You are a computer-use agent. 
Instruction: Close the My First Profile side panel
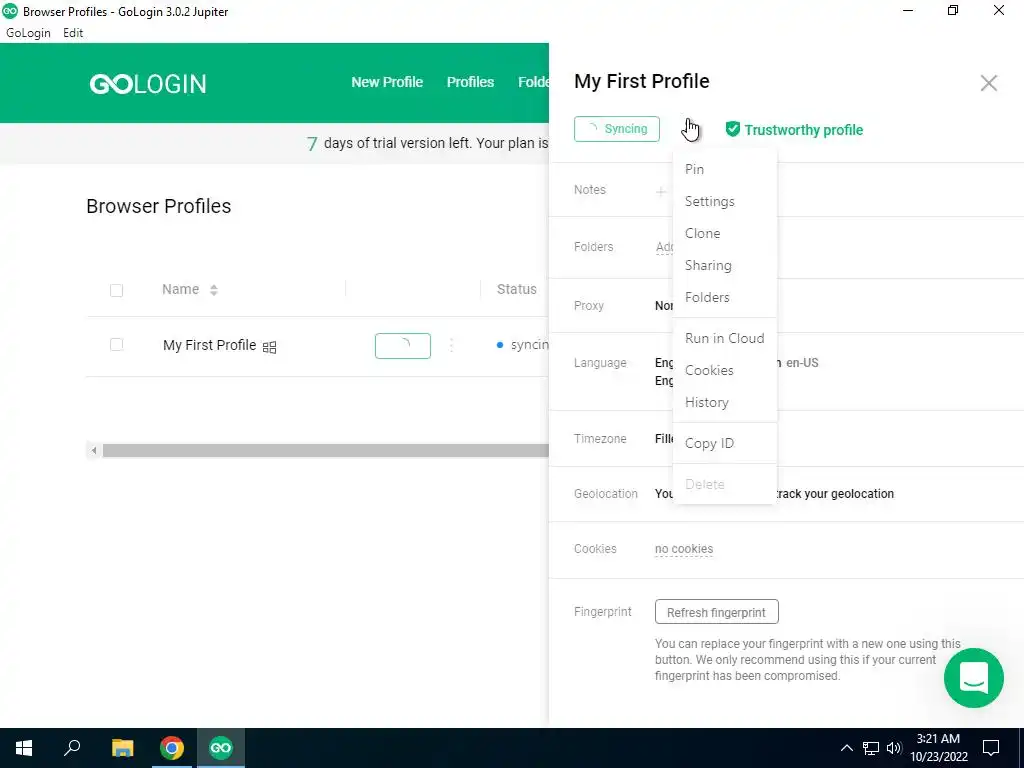[x=988, y=83]
